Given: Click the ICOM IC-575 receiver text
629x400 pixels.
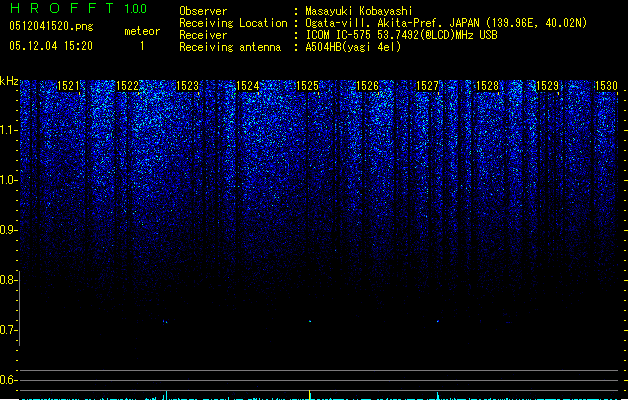Looking at the screenshot, I should [x=401, y=35].
